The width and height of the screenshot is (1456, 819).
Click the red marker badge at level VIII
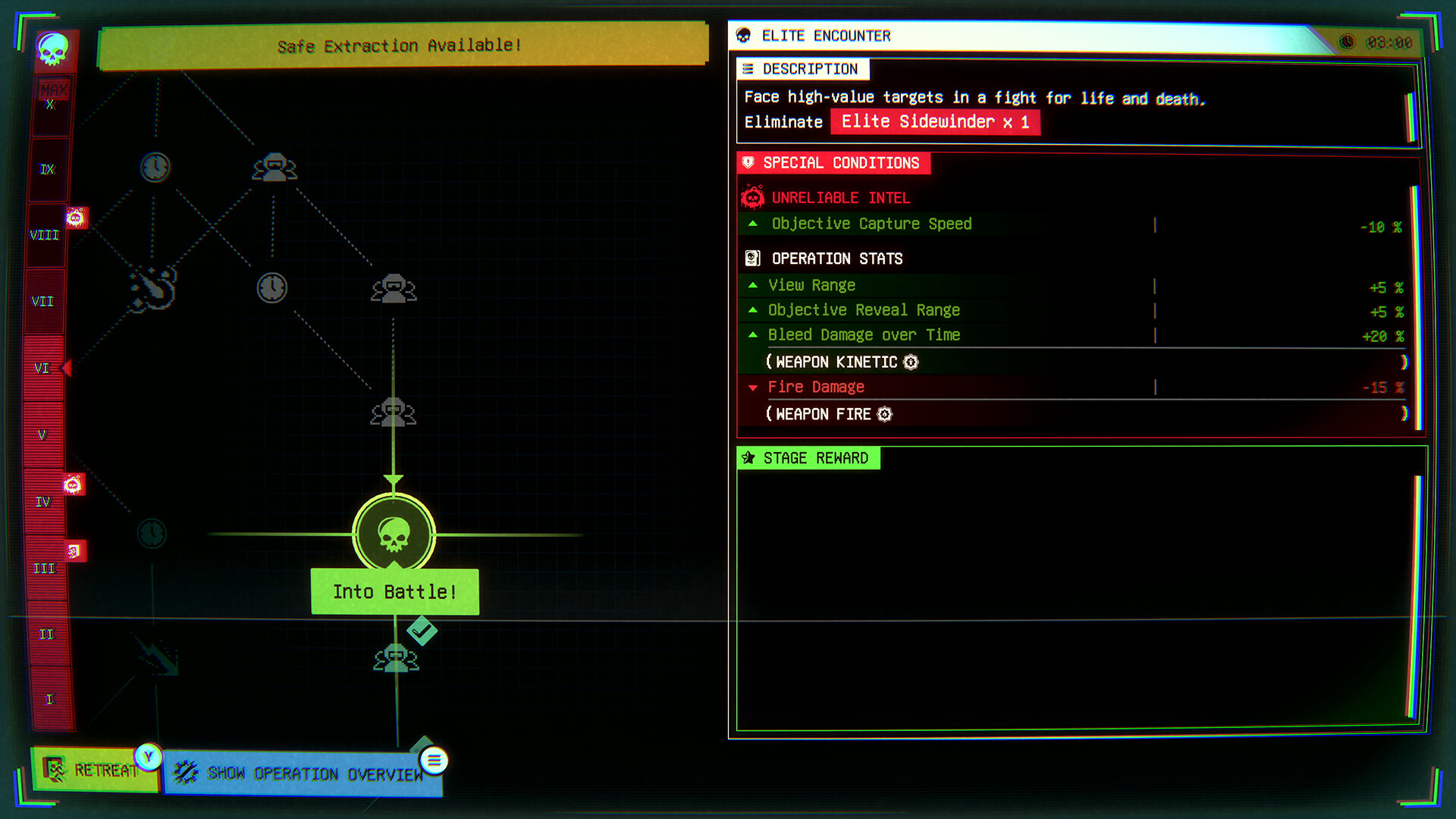[75, 218]
